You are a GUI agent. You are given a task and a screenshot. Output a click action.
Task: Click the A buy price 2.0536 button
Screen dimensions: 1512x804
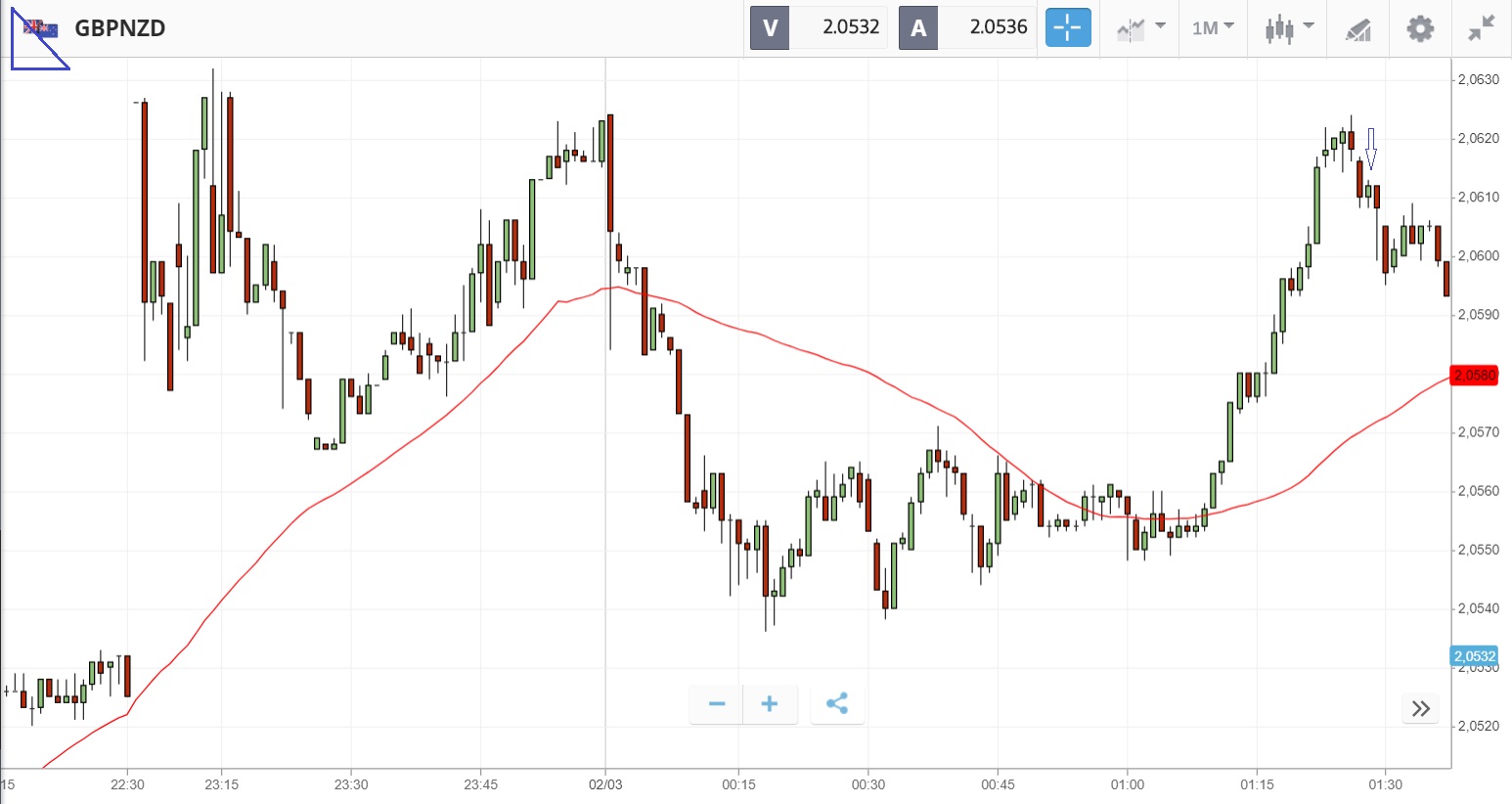click(967, 27)
